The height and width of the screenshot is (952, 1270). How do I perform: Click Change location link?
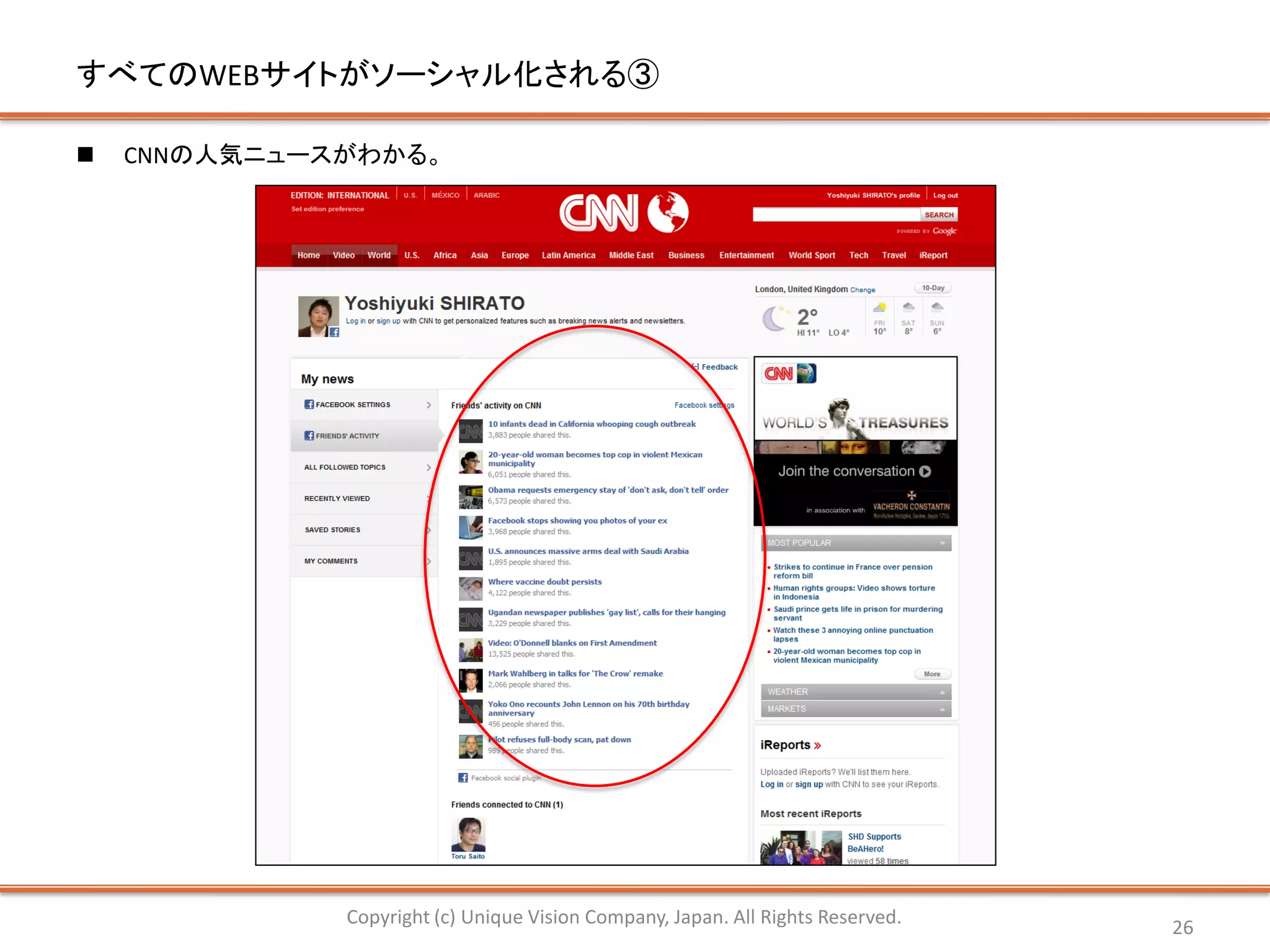863,290
